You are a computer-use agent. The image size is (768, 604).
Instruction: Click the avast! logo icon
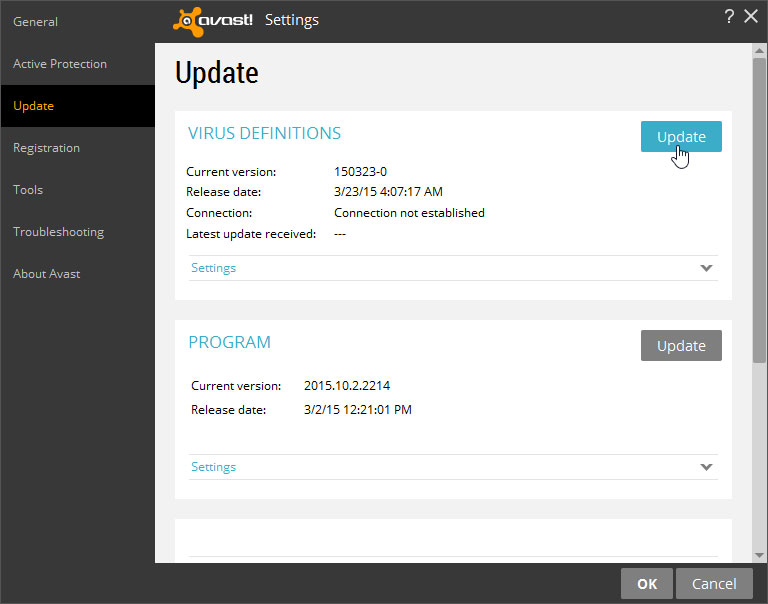213,22
